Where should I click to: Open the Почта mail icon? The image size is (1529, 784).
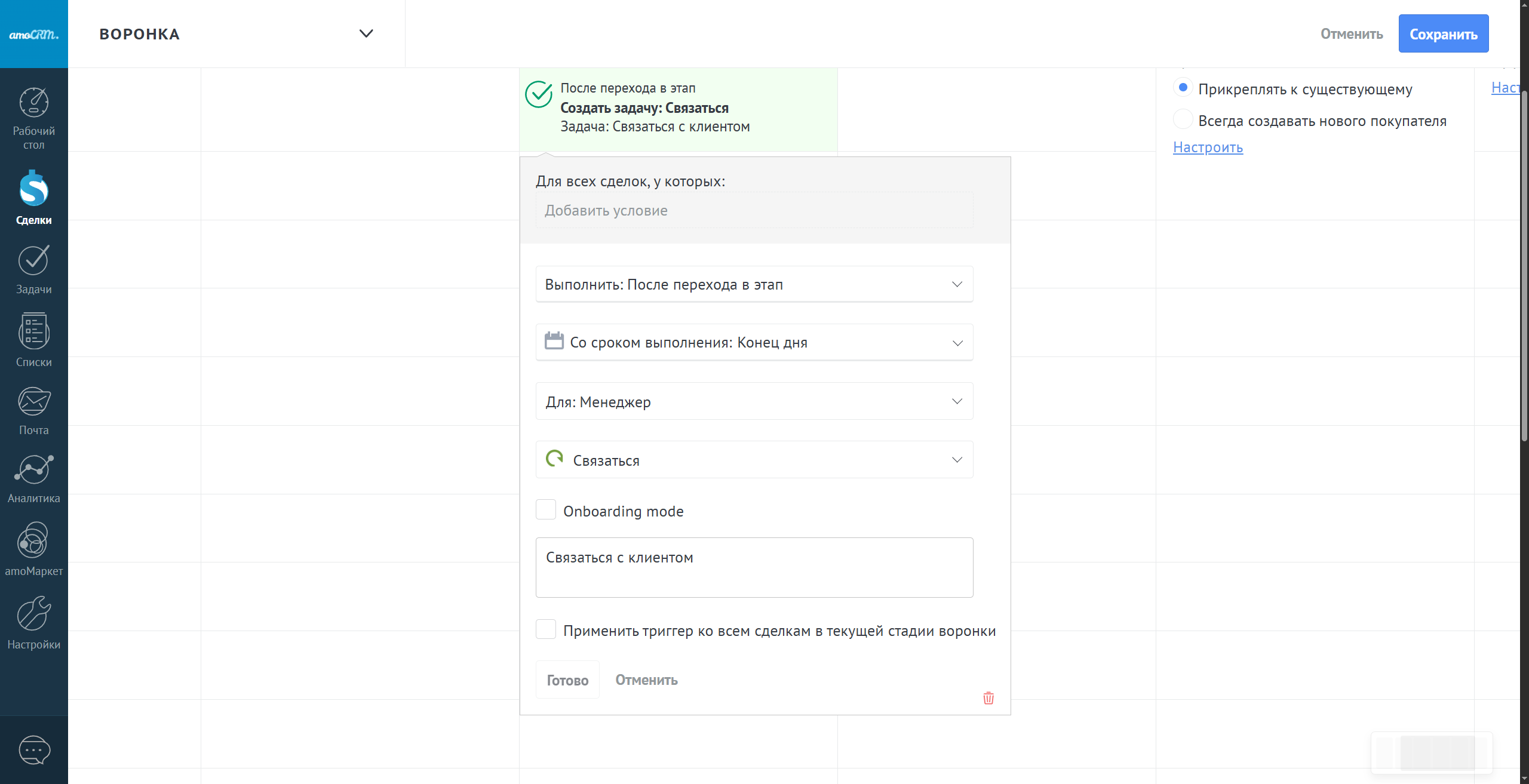[x=33, y=402]
